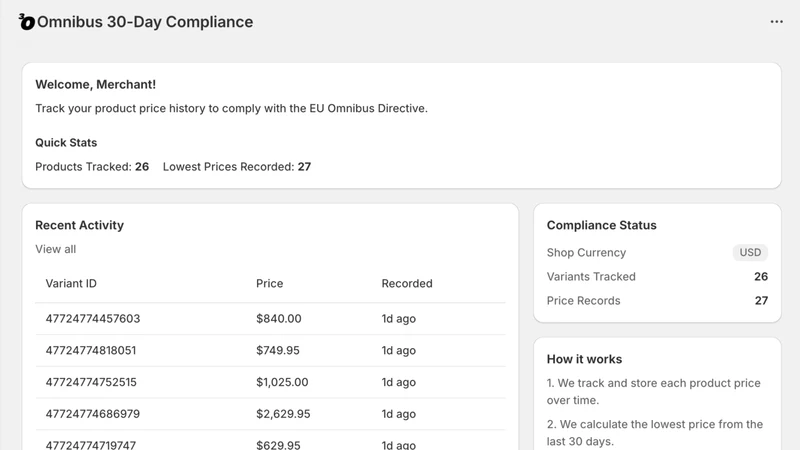Open the three-dot more options menu
Viewport: 800px width, 450px height.
pos(777,21)
